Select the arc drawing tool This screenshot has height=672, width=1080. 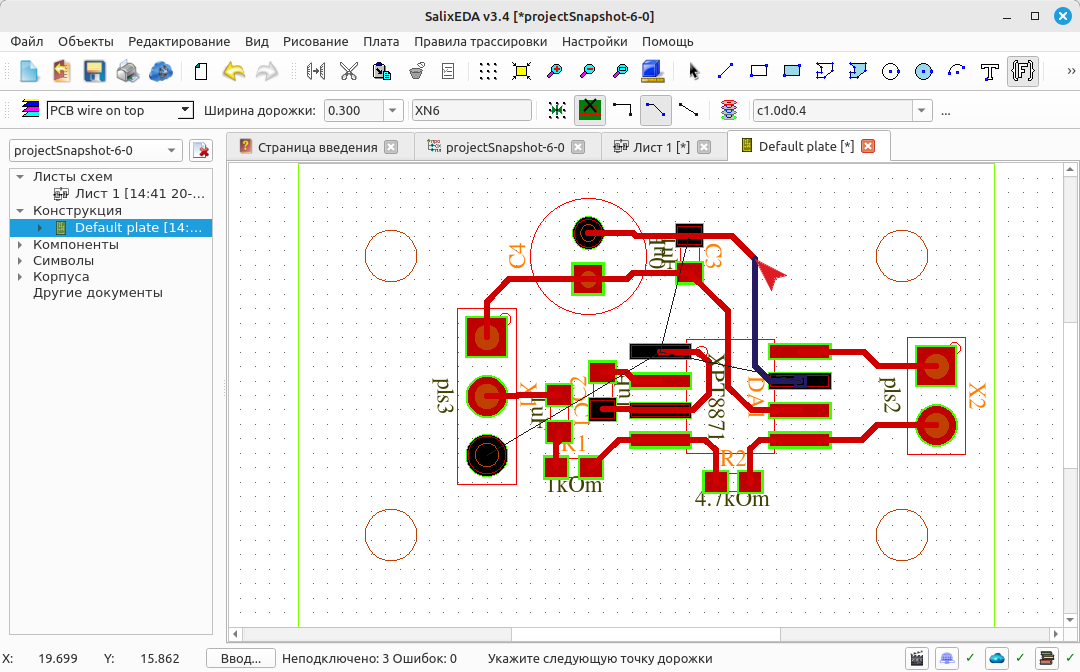(x=957, y=71)
